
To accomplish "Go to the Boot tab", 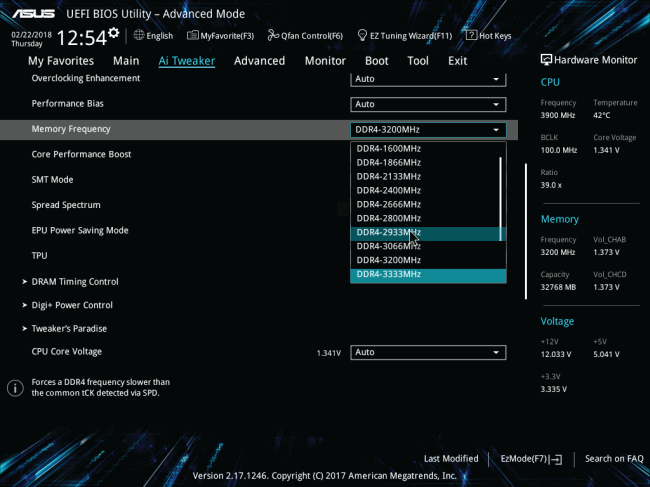I will click(x=376, y=61).
